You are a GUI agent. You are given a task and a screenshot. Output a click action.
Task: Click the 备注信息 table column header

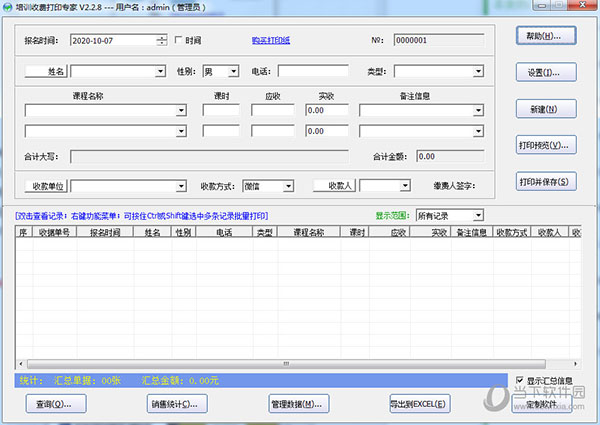pyautogui.click(x=472, y=232)
